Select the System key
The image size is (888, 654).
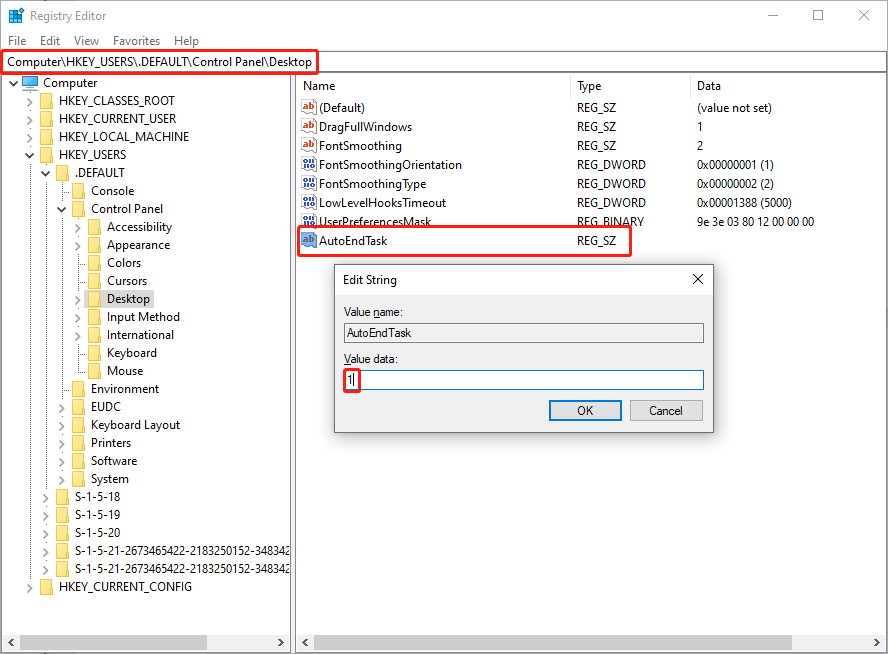pos(110,479)
